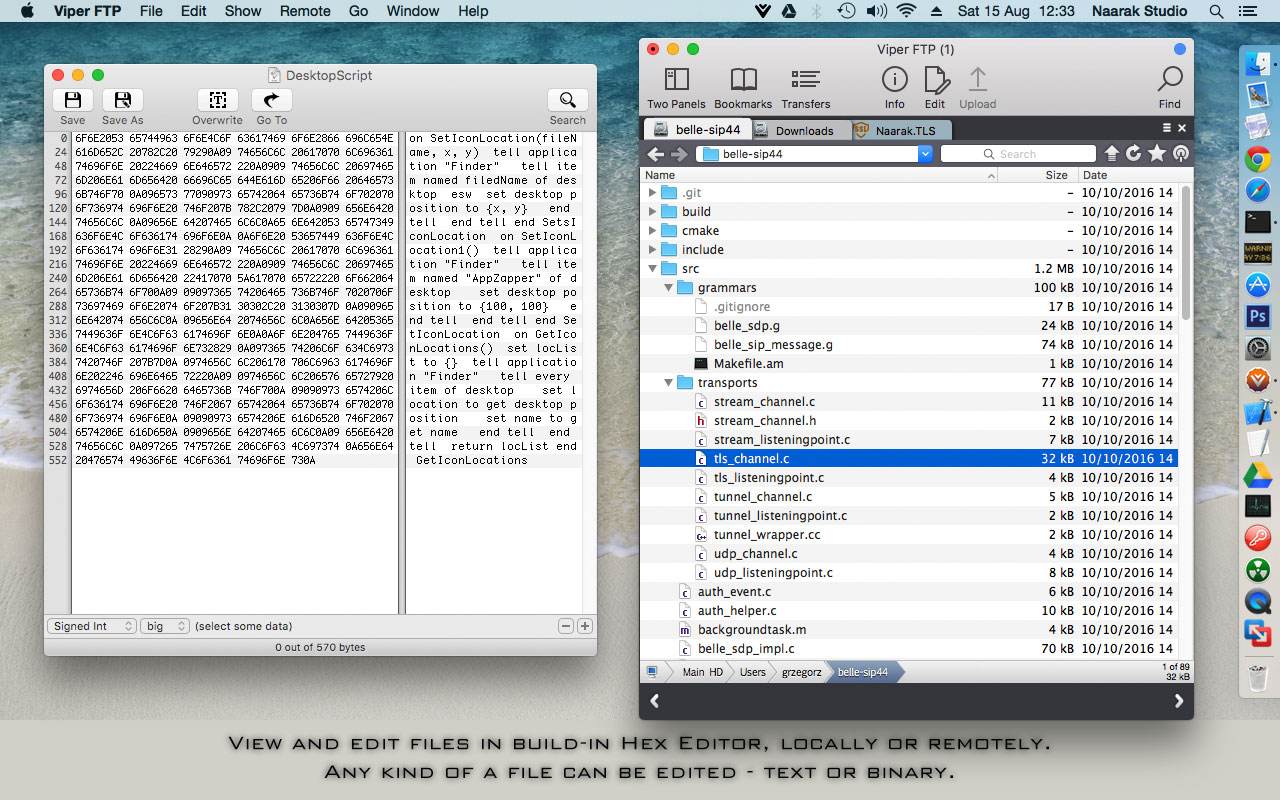Open Google Drive from the Dock
This screenshot has height=800, width=1280.
[x=1257, y=475]
